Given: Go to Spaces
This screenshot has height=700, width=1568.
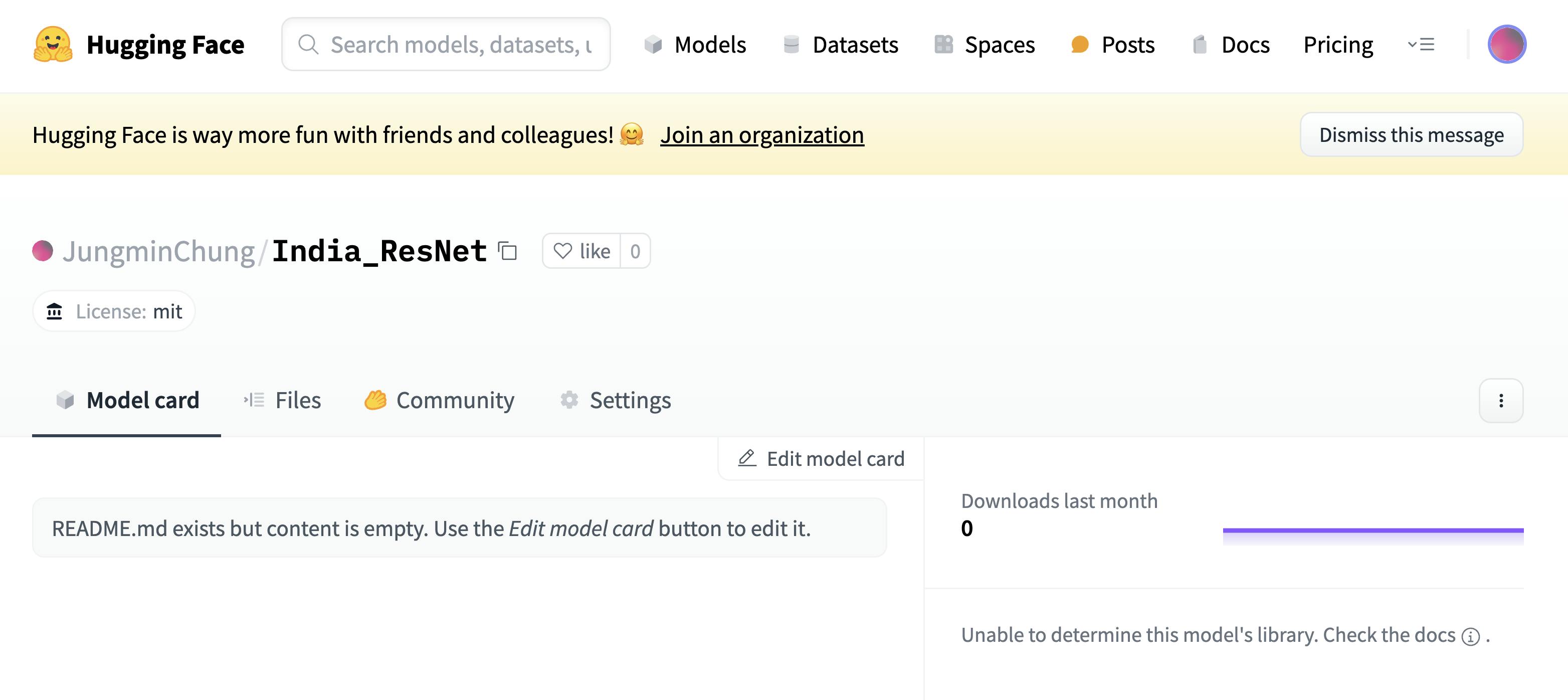Looking at the screenshot, I should pos(985,45).
